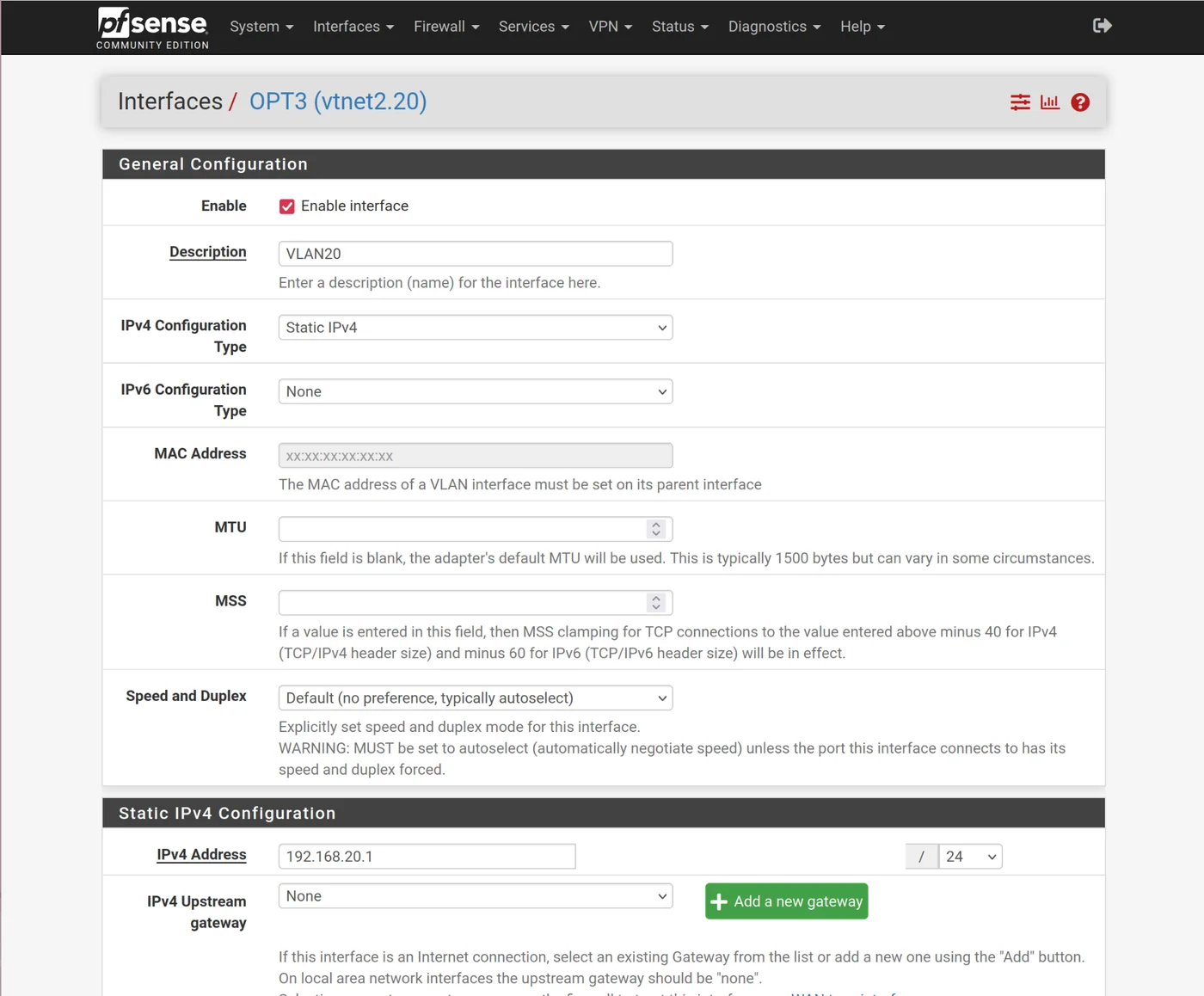Click the plus icon on Add a new gateway
The width and height of the screenshot is (1204, 996).
(x=720, y=901)
